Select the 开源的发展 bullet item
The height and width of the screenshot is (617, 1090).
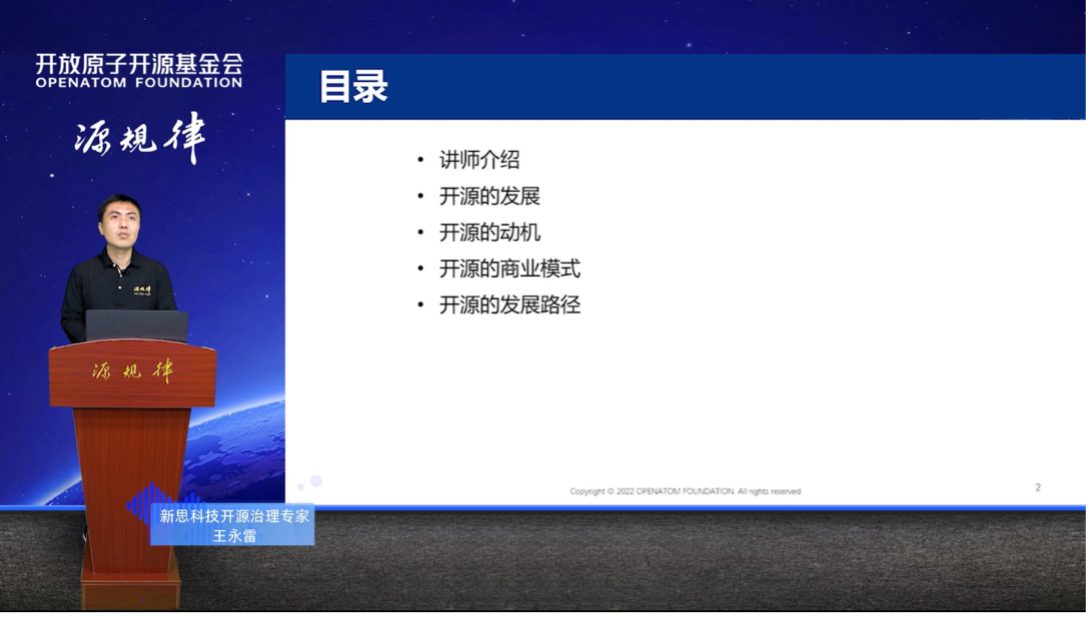[491, 196]
